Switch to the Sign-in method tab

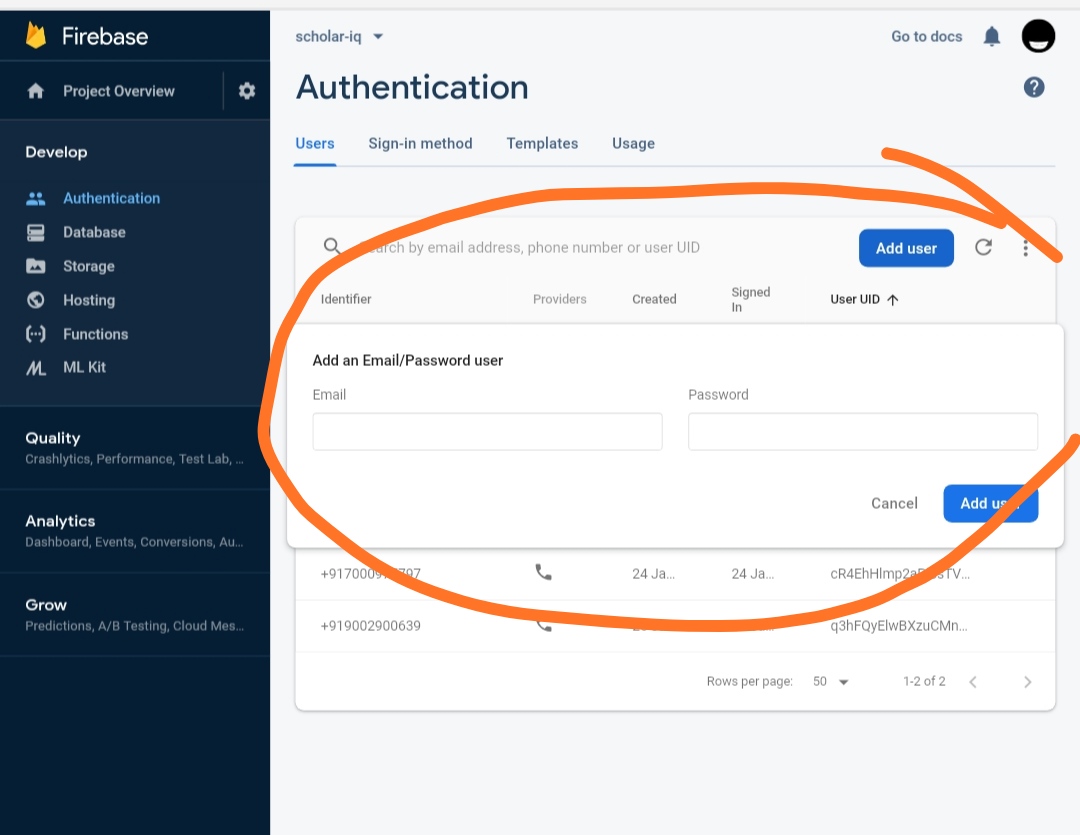pyautogui.click(x=420, y=143)
